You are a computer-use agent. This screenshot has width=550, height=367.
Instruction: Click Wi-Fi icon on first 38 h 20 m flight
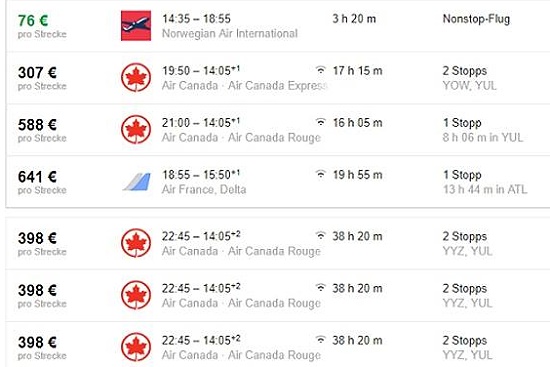pyautogui.click(x=321, y=235)
